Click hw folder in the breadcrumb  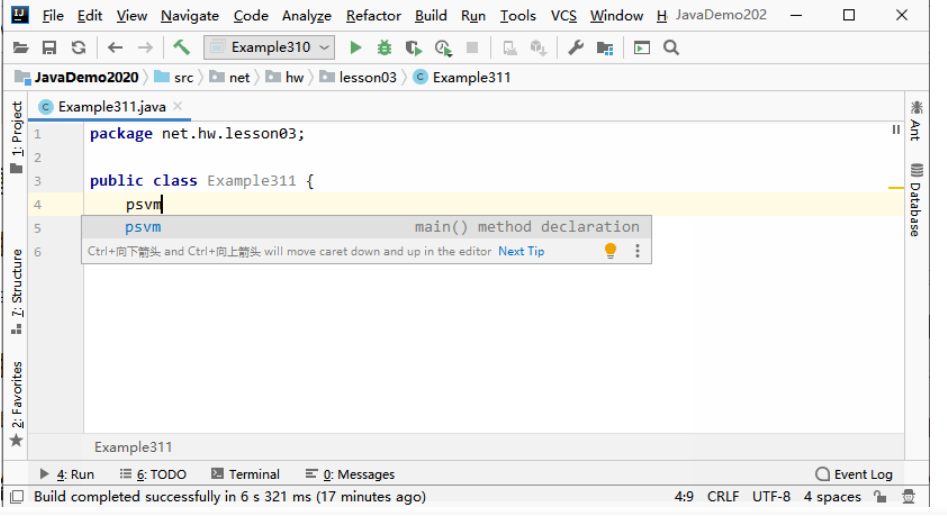(x=285, y=77)
